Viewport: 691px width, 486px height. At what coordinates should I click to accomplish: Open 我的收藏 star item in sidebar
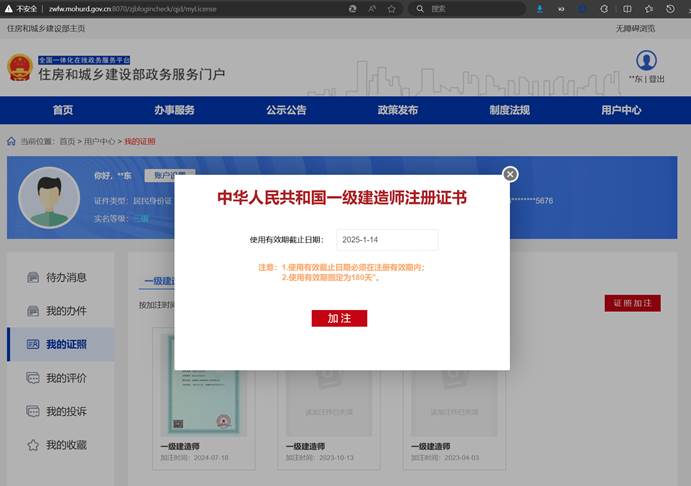pos(66,445)
